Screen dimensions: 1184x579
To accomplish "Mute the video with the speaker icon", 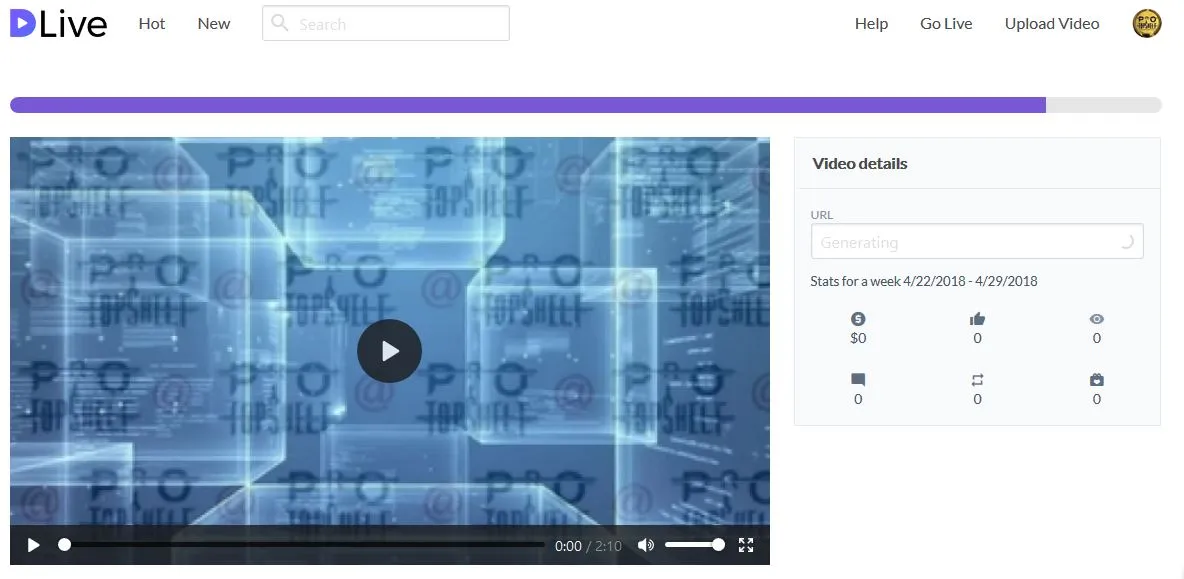I will [646, 545].
